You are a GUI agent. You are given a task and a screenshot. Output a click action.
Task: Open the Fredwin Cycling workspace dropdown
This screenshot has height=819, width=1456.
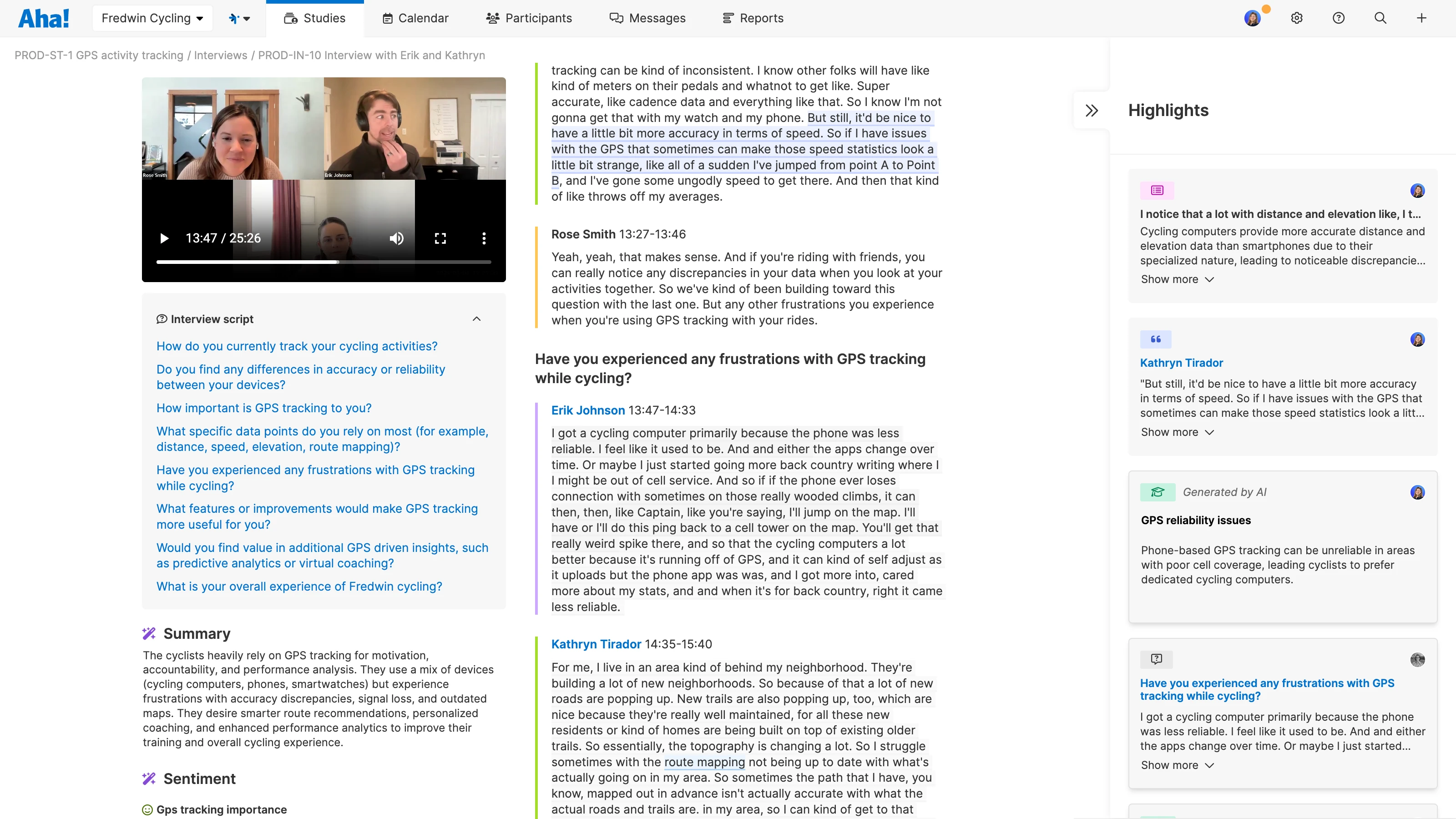152,18
